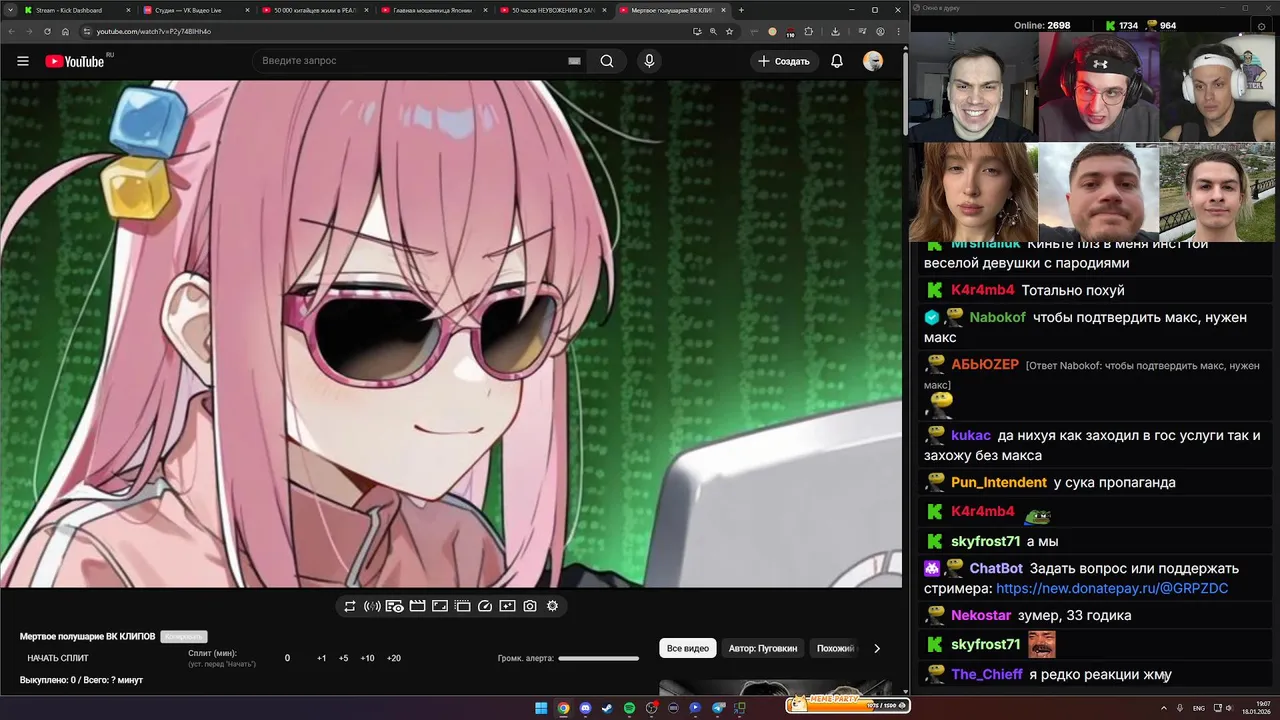
Task: Click the split minutes value 0
Action: coord(287,658)
